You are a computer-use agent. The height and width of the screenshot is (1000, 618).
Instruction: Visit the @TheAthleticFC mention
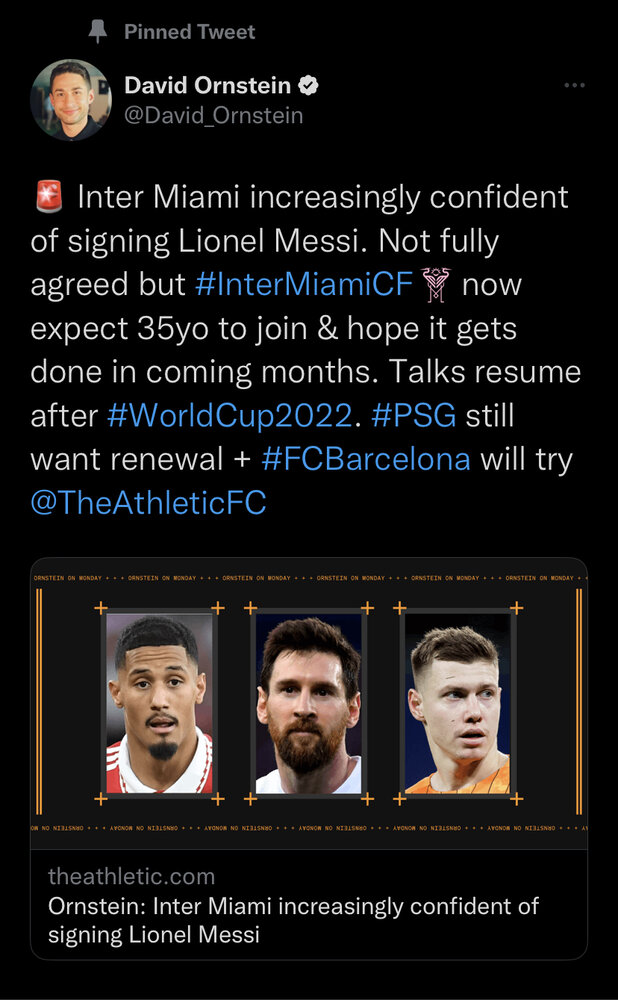click(149, 502)
